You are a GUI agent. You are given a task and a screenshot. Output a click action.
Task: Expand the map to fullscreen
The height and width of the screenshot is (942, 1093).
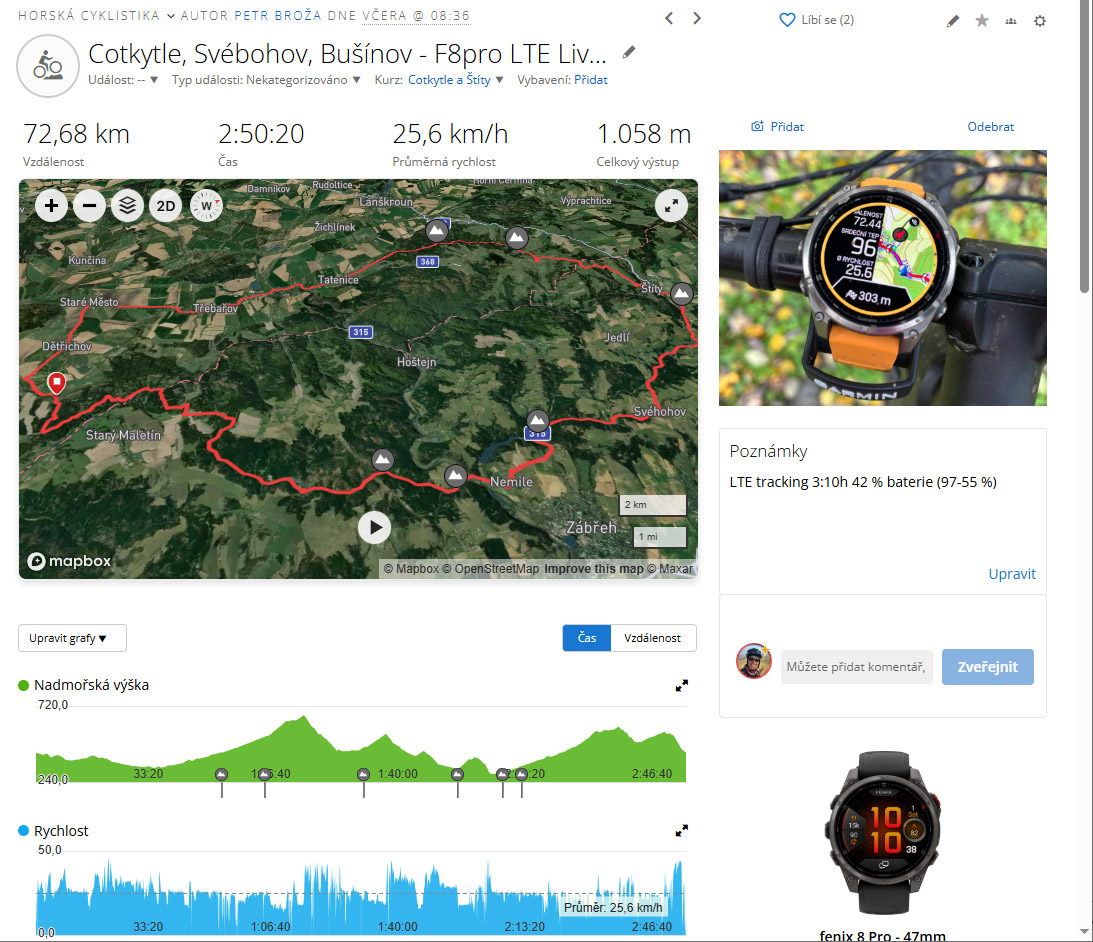point(671,206)
